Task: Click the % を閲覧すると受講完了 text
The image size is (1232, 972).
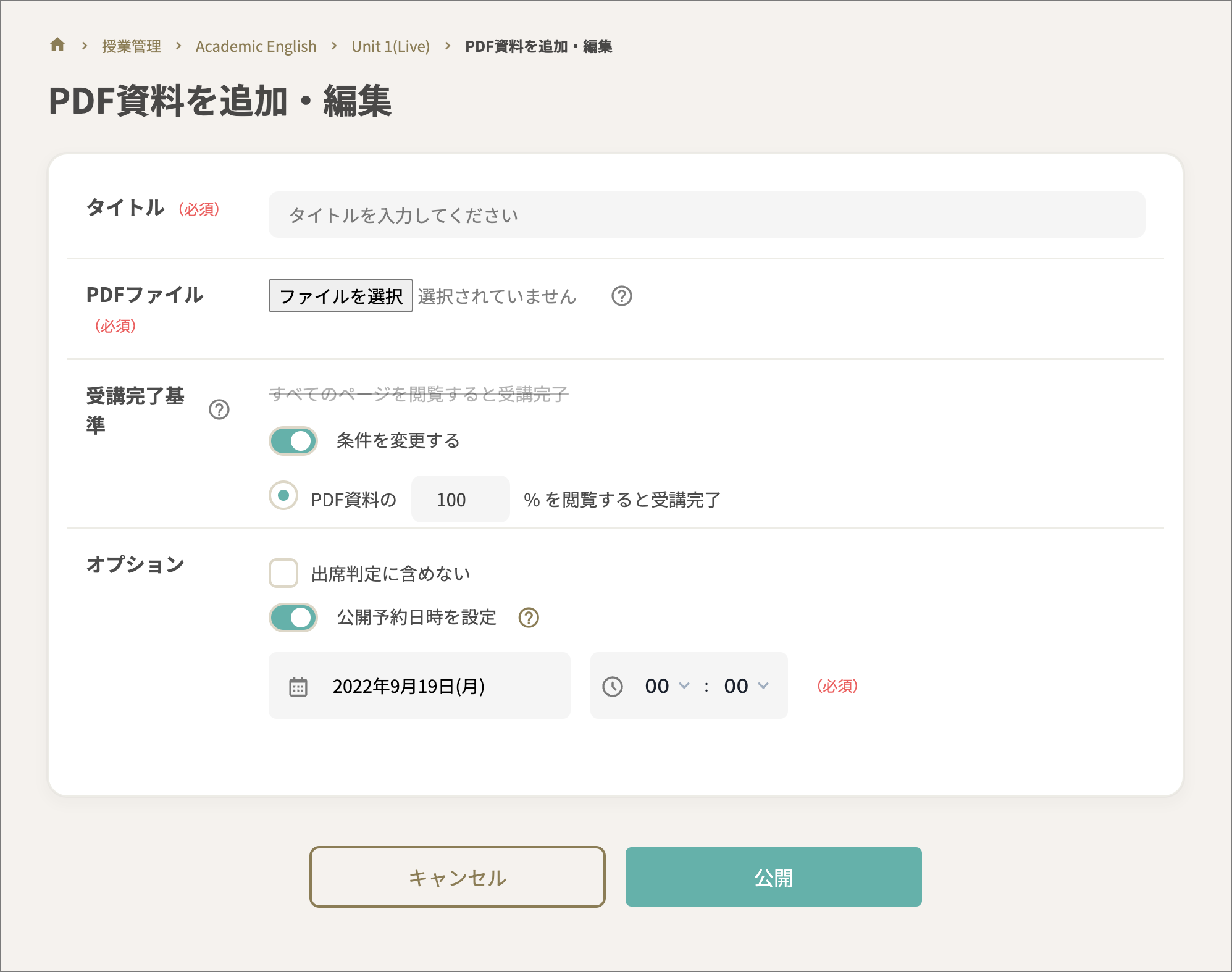Action: [x=622, y=500]
